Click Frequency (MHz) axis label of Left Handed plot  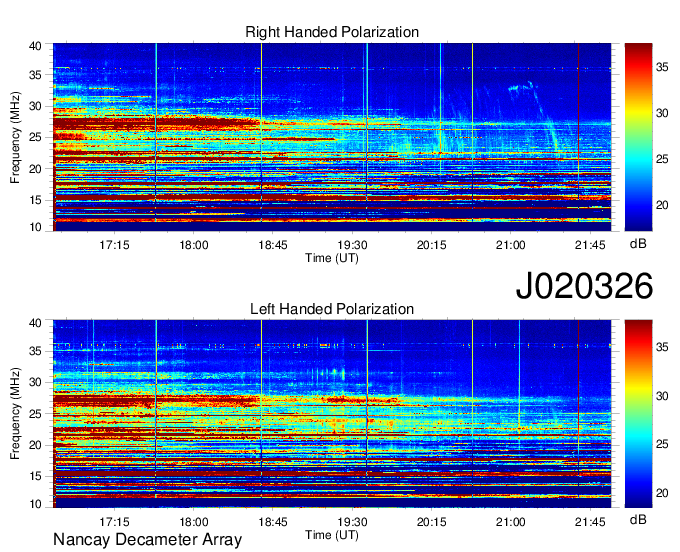(15, 414)
